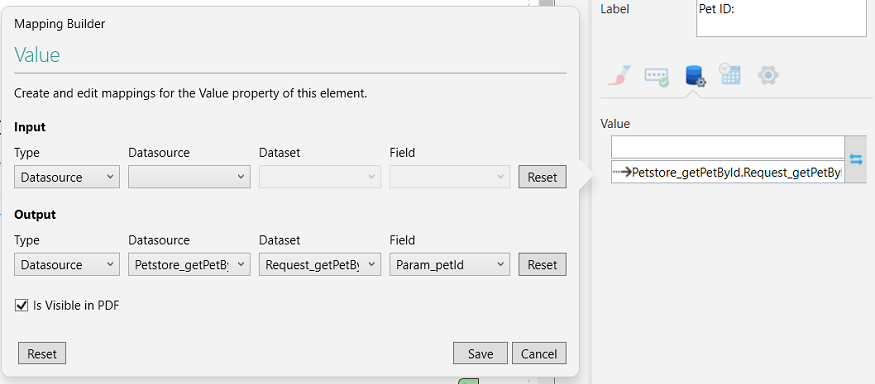Select the Petstore_getPetById mapping entry

728,172
